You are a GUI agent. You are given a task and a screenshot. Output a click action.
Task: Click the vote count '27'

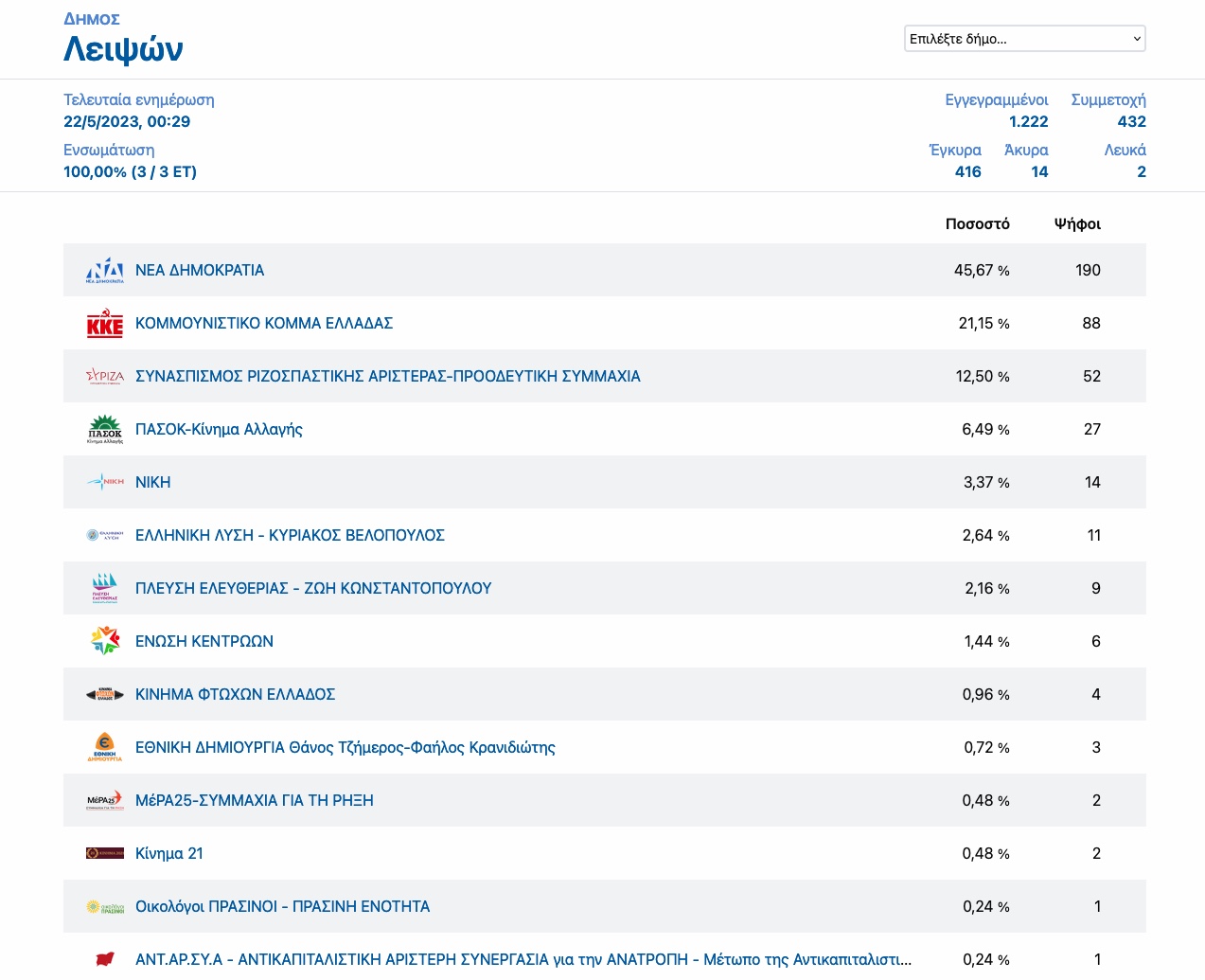1092,429
